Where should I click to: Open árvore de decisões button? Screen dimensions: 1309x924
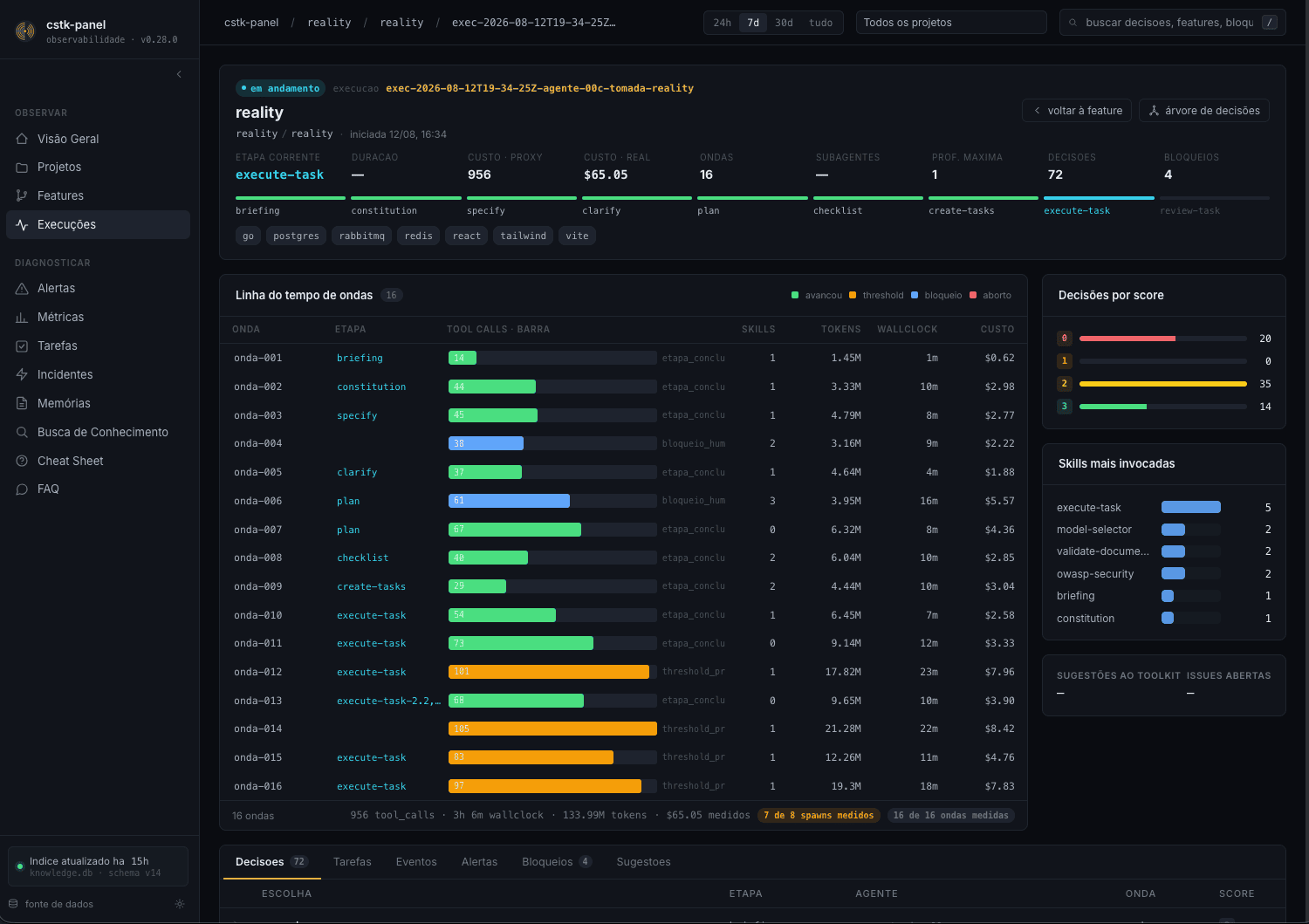click(x=1204, y=111)
